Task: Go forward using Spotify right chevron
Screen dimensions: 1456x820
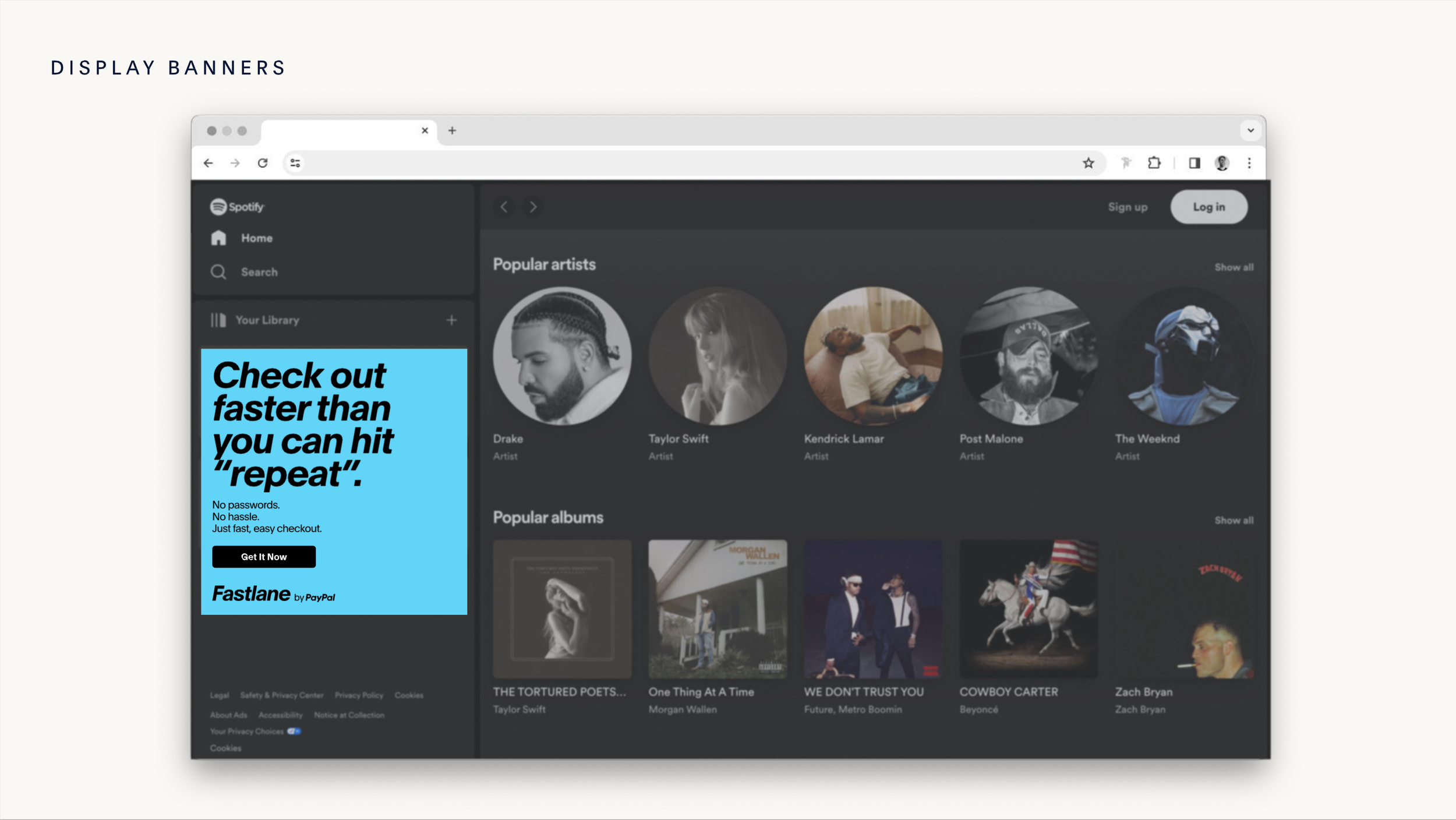Action: click(533, 207)
